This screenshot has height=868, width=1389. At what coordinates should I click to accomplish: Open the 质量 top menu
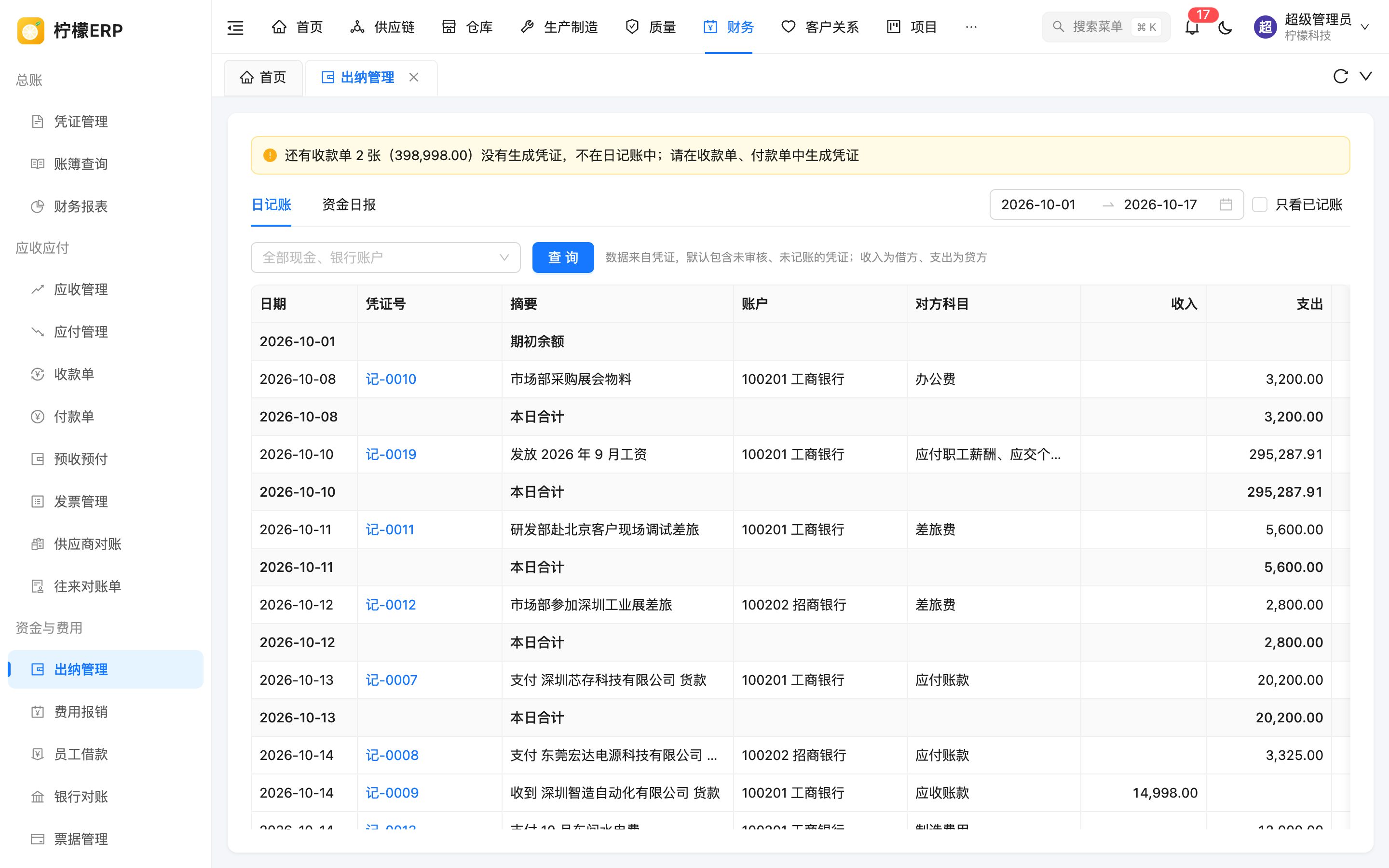point(650,27)
